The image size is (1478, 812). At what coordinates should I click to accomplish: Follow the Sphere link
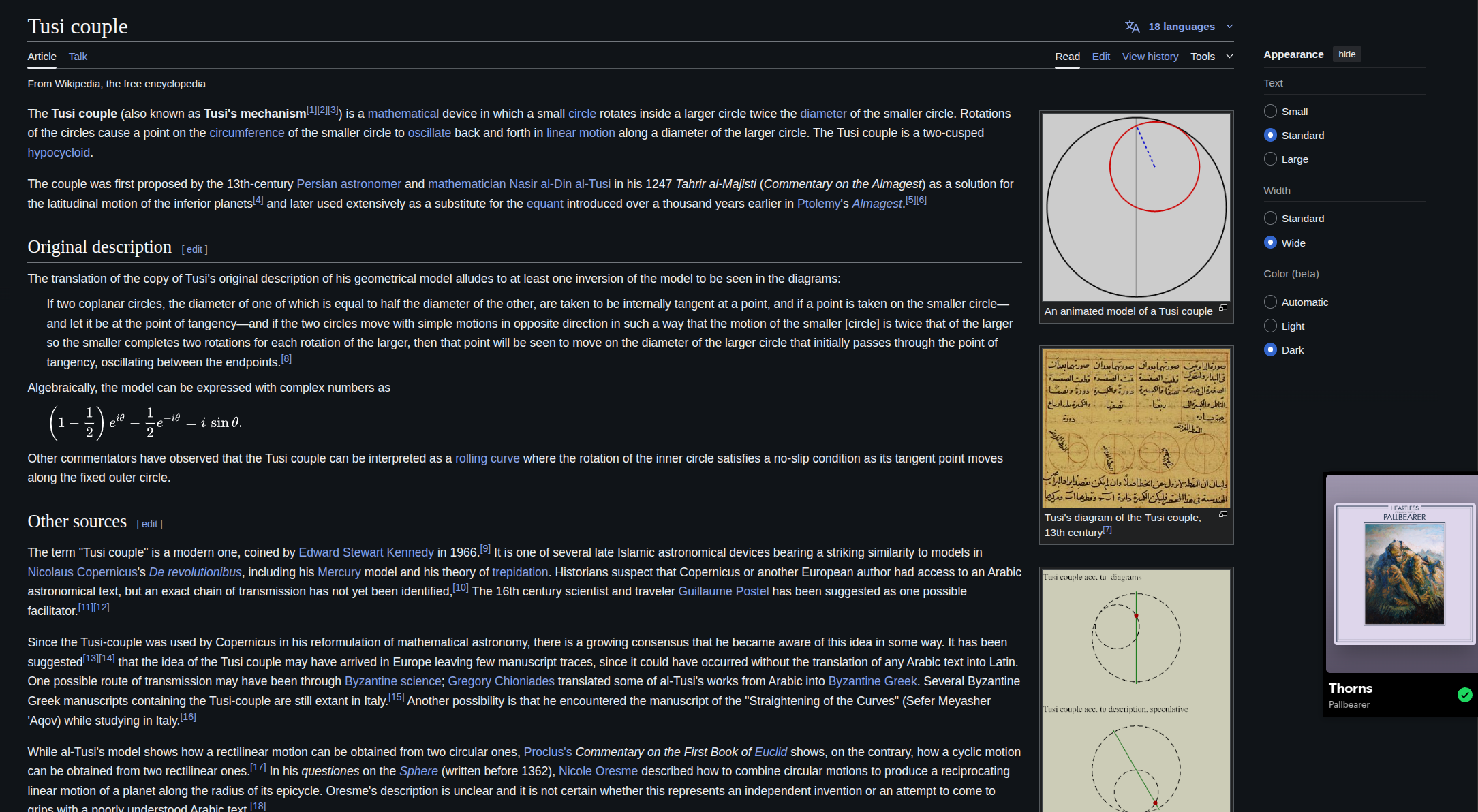pyautogui.click(x=418, y=771)
